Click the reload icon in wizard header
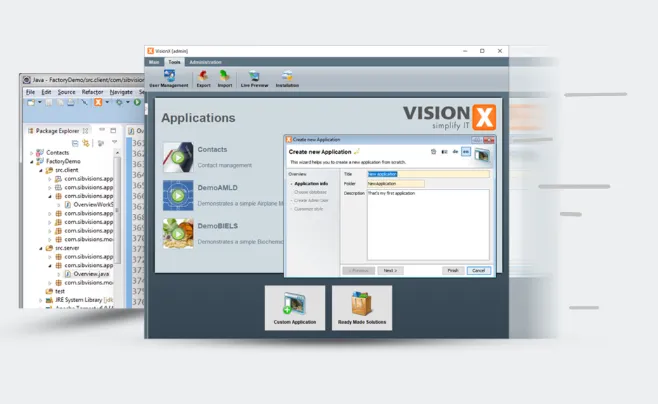658x404 pixels. pyautogui.click(x=433, y=152)
